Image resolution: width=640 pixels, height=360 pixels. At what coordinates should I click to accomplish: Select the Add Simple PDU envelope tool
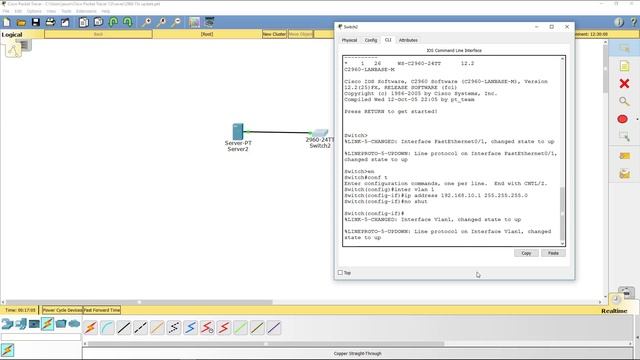[x=624, y=156]
